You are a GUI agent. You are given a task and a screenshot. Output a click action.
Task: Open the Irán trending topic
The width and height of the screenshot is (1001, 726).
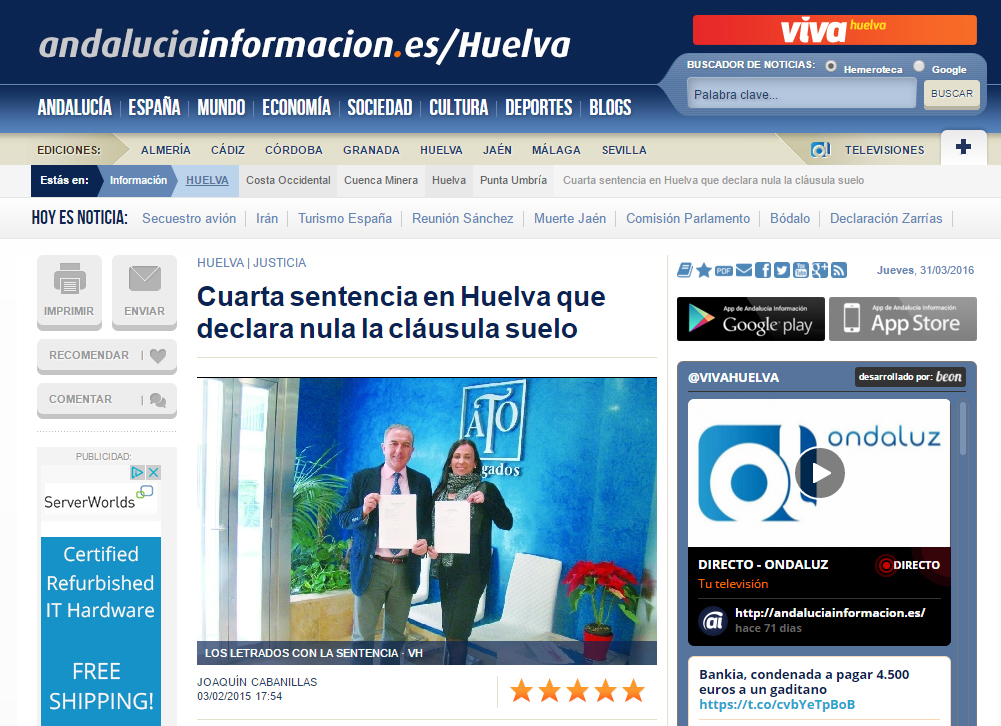point(267,218)
